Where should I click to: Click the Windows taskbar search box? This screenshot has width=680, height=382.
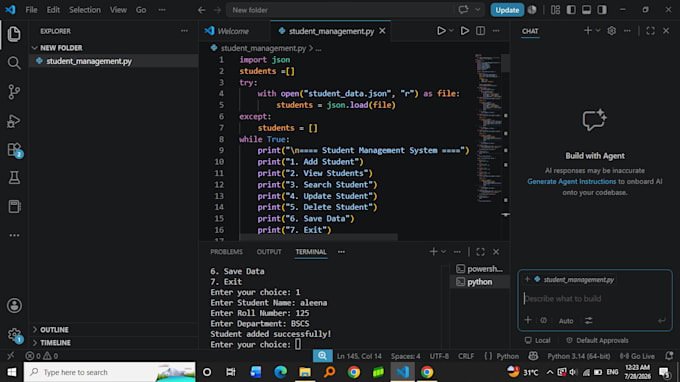[x=109, y=372]
